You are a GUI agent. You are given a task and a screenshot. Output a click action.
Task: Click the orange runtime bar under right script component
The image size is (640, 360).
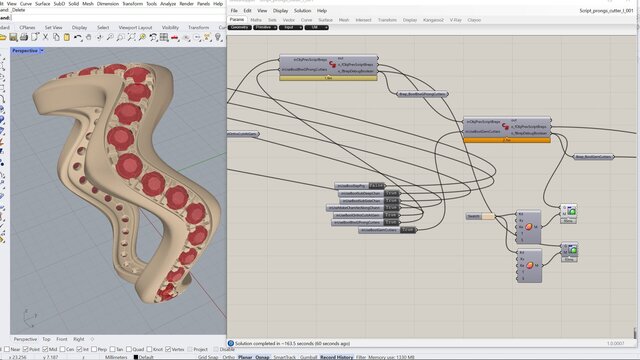[507, 140]
